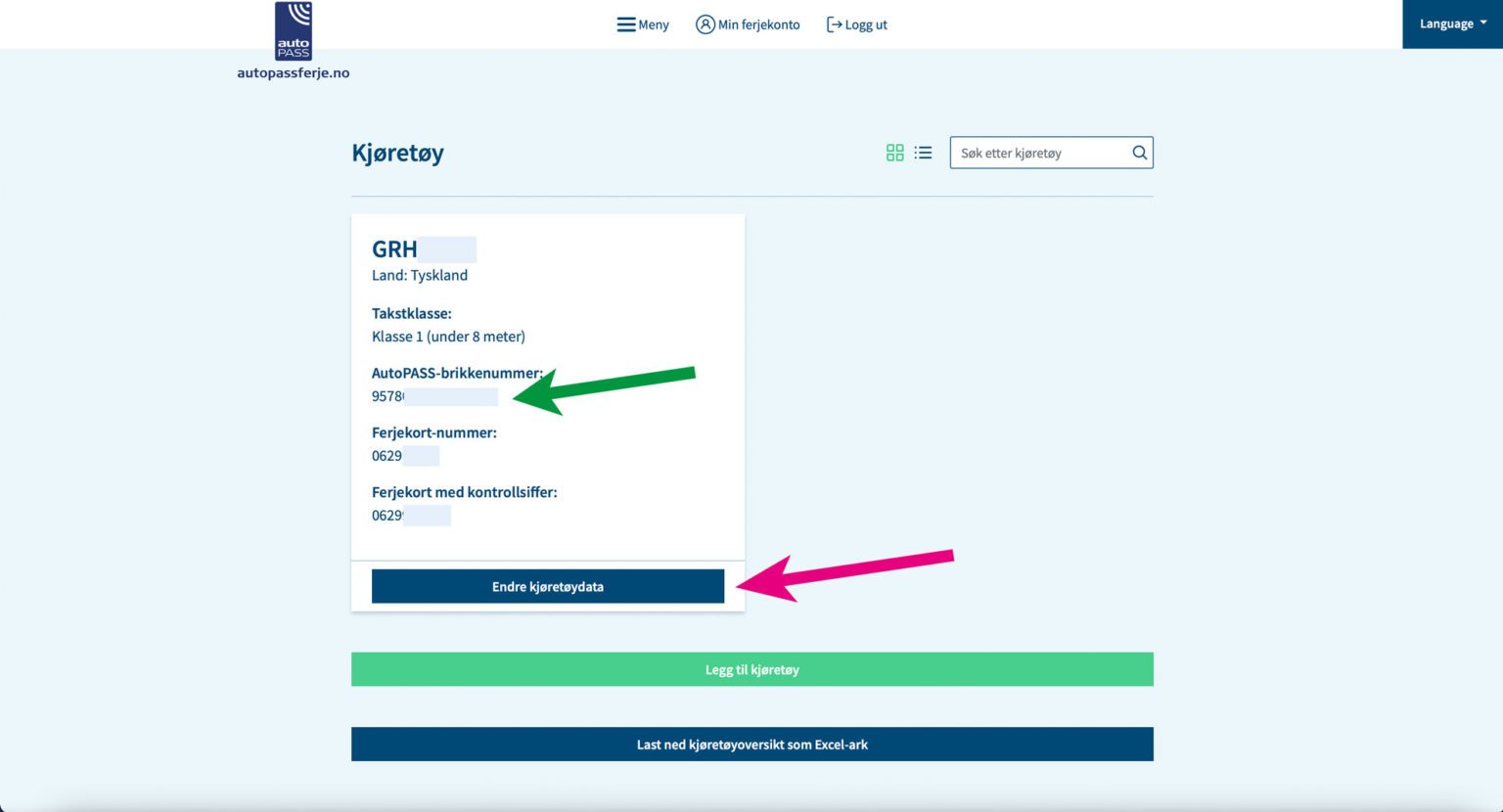Click the Legg til kjøretøy button
The width and height of the screenshot is (1503, 812).
pyautogui.click(x=751, y=669)
